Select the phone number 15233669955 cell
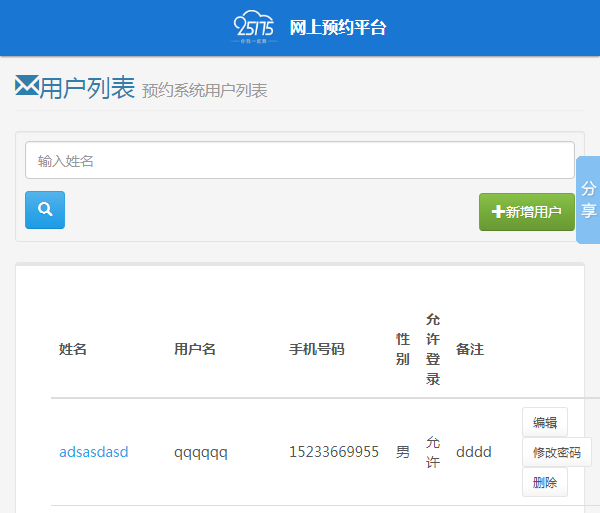The image size is (600, 513). pyautogui.click(x=334, y=452)
